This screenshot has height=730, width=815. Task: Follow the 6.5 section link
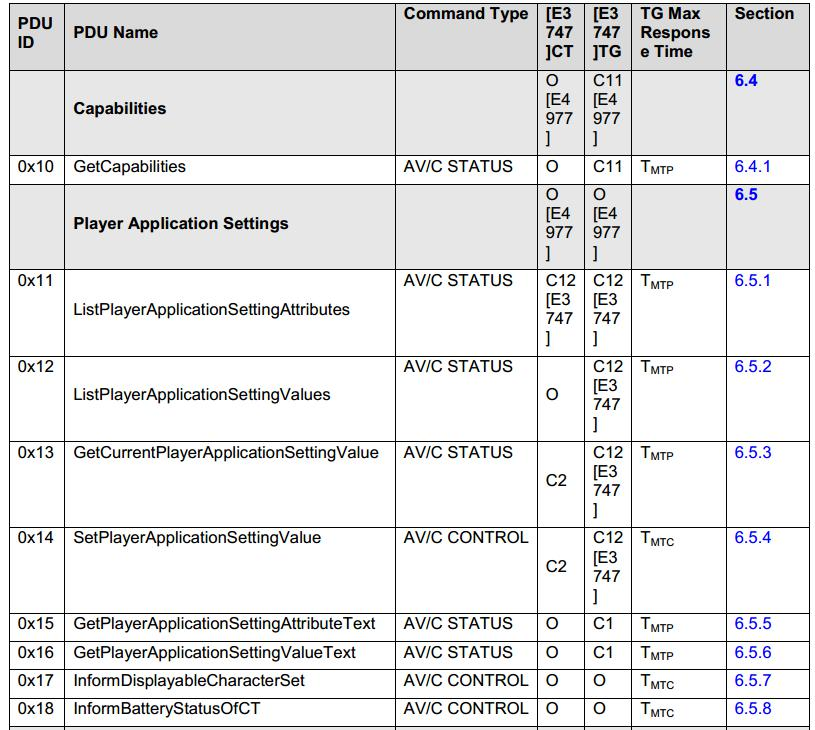pos(745,194)
